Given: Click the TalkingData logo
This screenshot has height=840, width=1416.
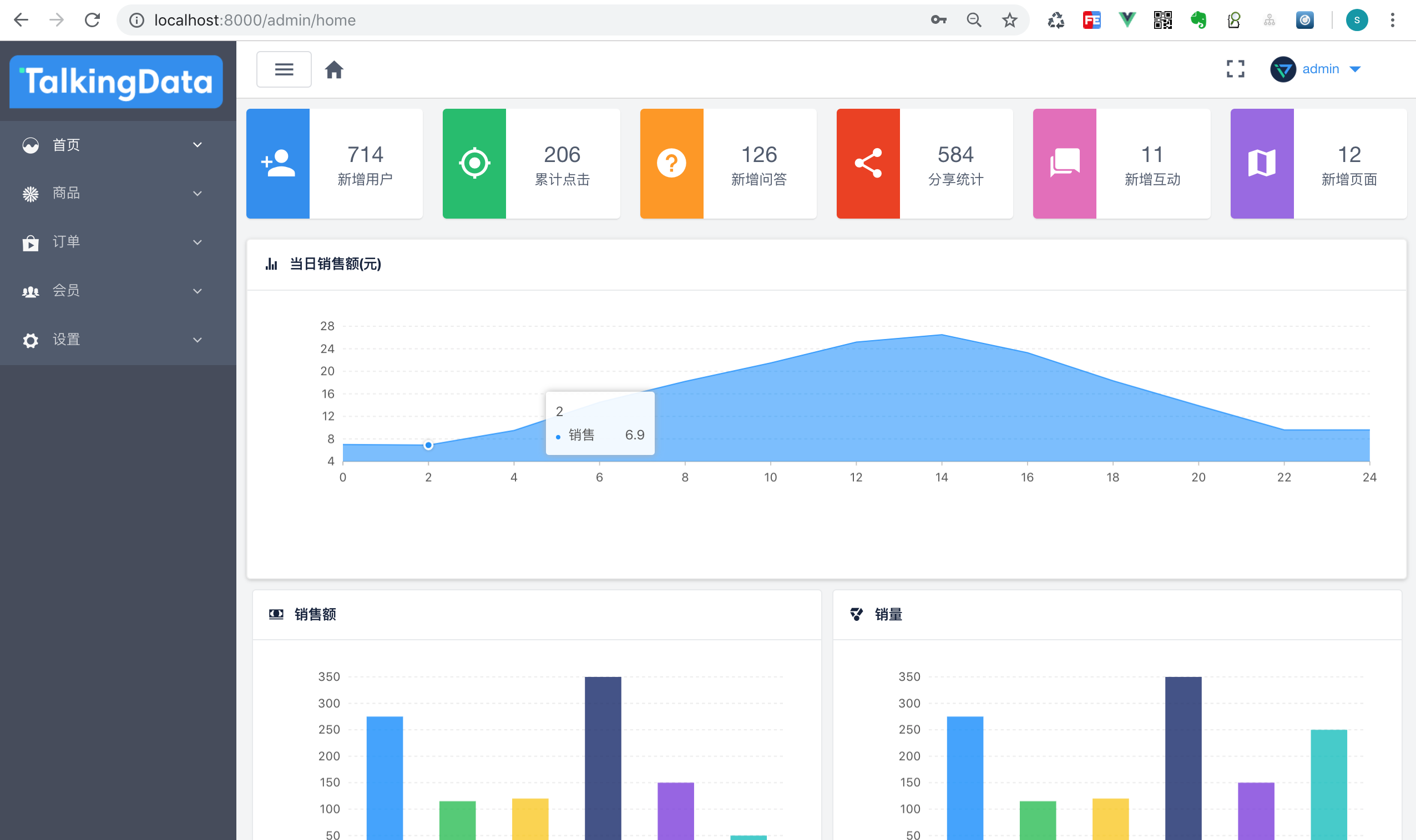Looking at the screenshot, I should 117,82.
